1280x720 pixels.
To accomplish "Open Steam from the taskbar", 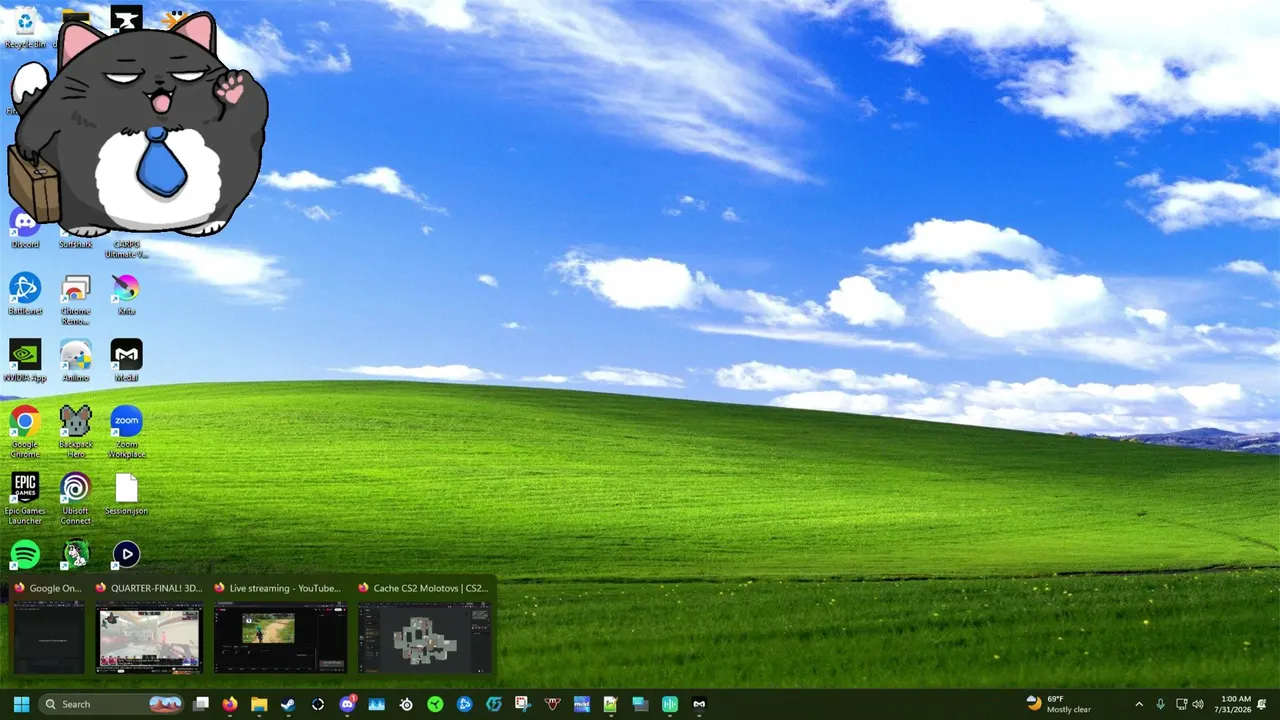I will pyautogui.click(x=288, y=704).
